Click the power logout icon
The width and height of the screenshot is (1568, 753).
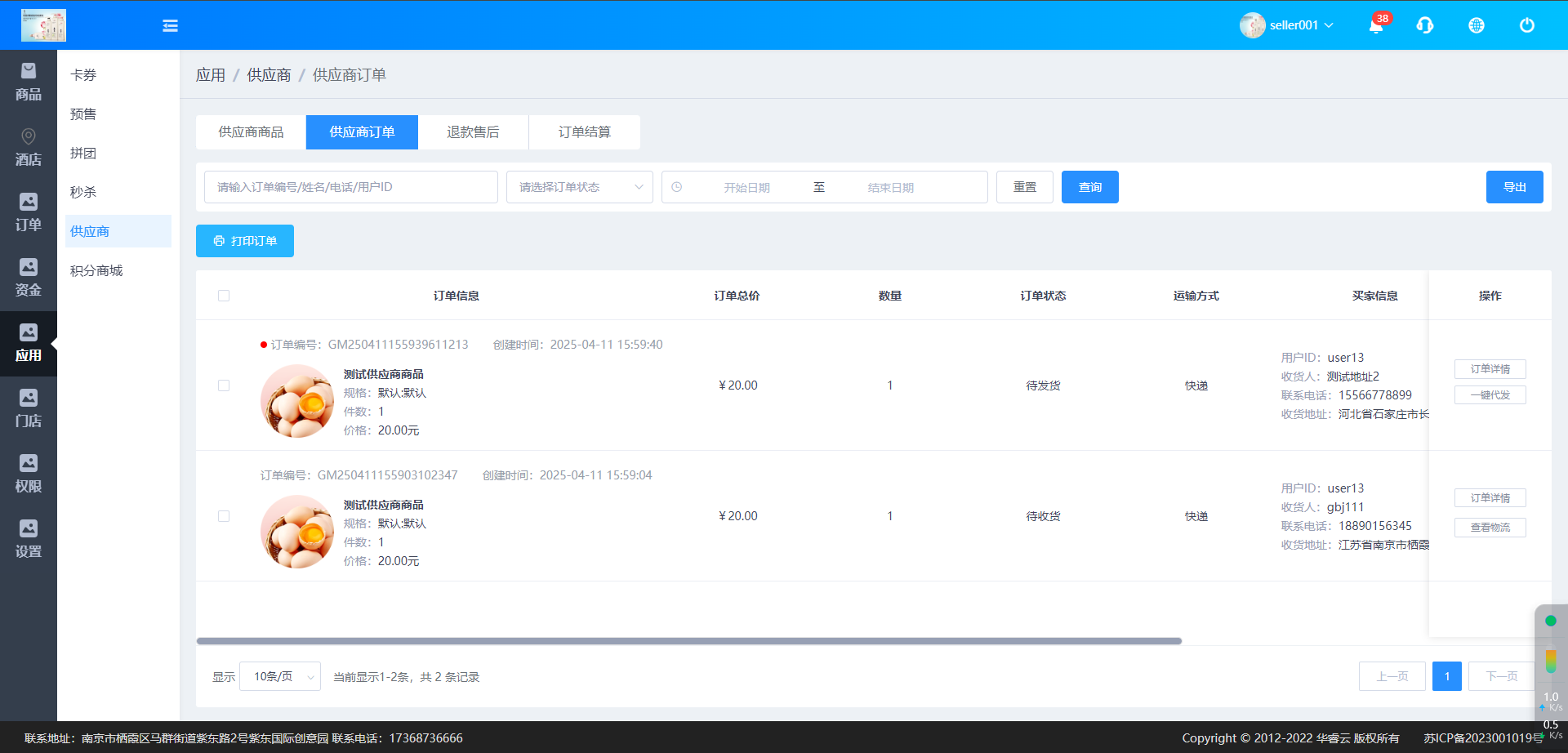(1526, 26)
